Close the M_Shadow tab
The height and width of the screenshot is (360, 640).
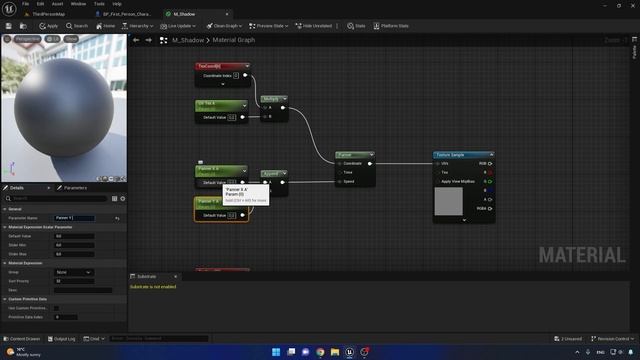tap(227, 14)
